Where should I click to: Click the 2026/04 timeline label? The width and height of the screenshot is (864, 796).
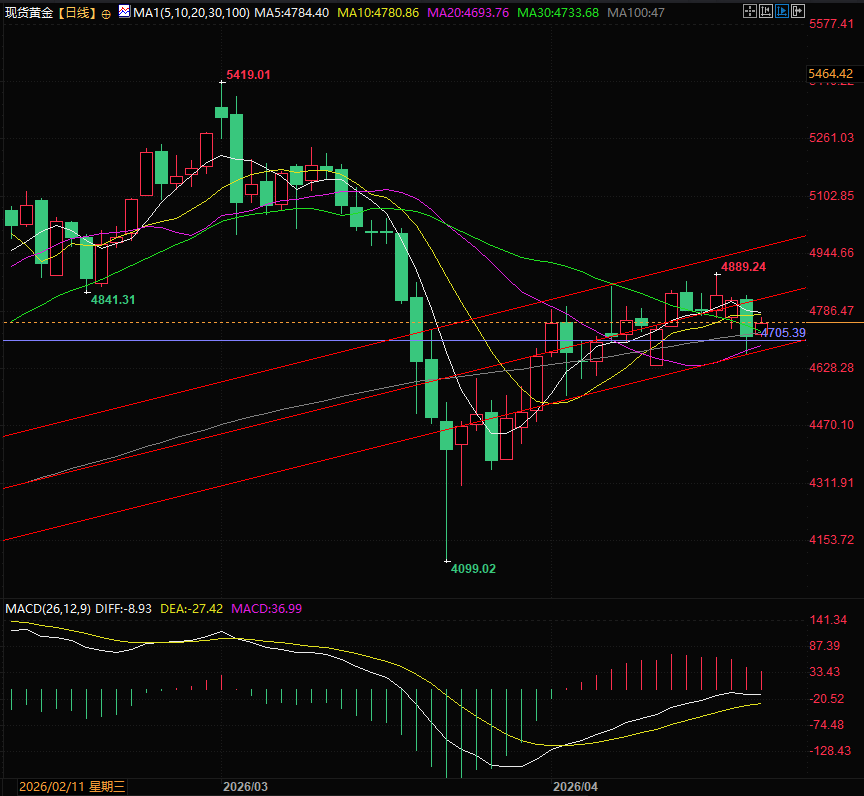tap(575, 787)
